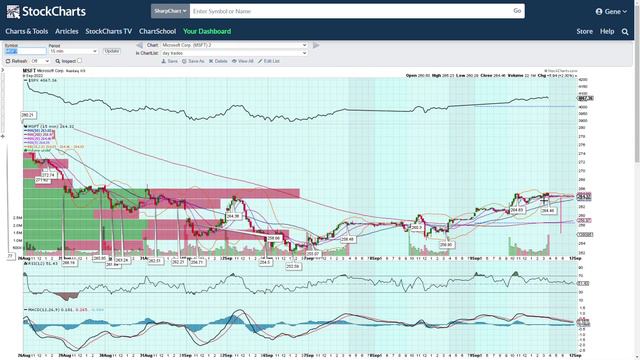Screen dimensions: 640x360
Task: Click the RSI(12) indicator label
Action: [x=40, y=264]
